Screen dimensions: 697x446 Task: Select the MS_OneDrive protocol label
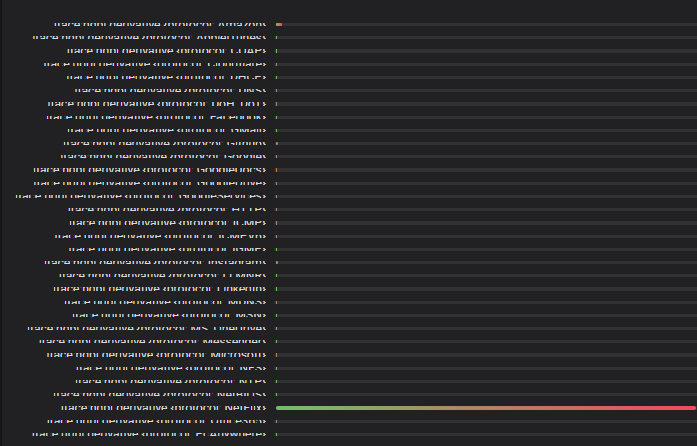point(147,329)
